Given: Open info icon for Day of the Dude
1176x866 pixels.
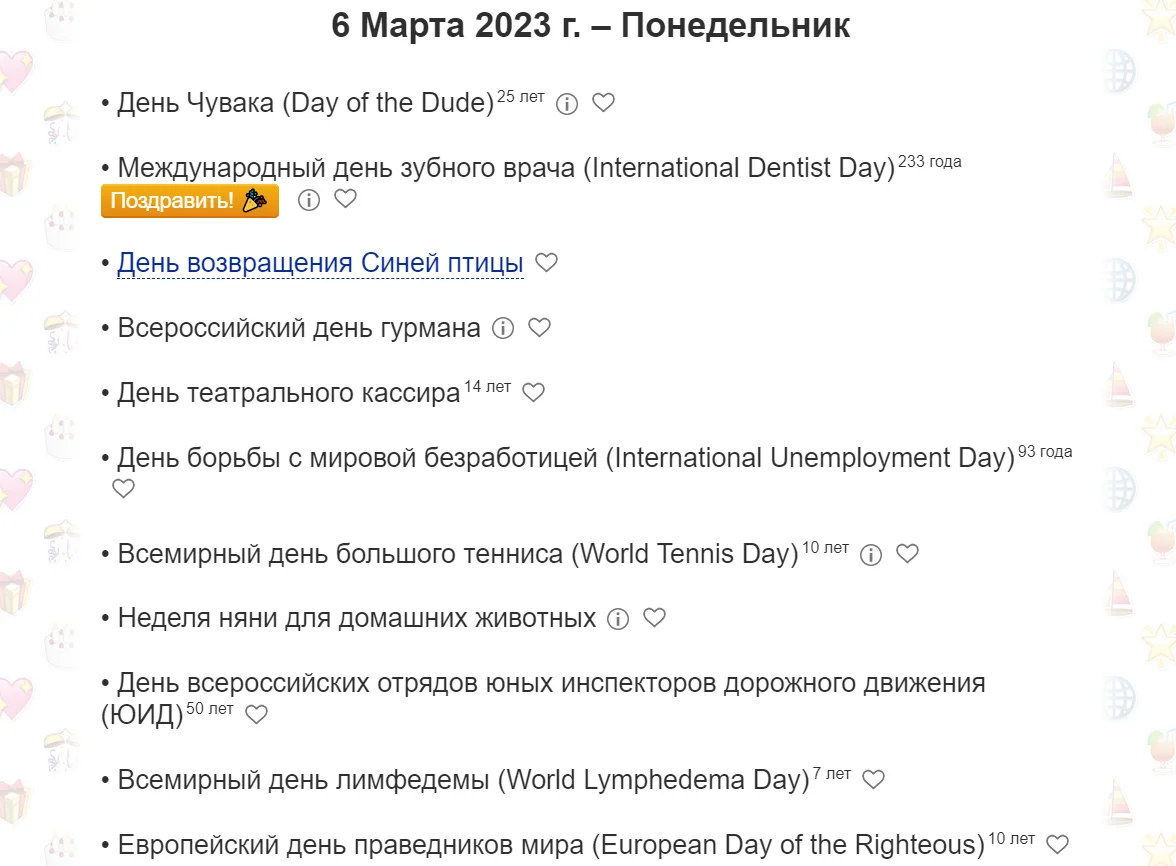Looking at the screenshot, I should click(567, 103).
